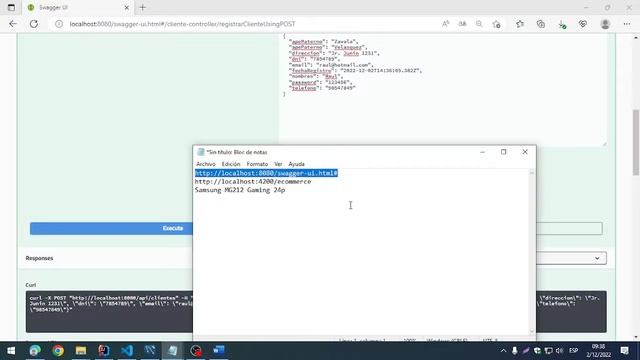Launch Chrome from the taskbar
640x360 pixels.
(58, 351)
